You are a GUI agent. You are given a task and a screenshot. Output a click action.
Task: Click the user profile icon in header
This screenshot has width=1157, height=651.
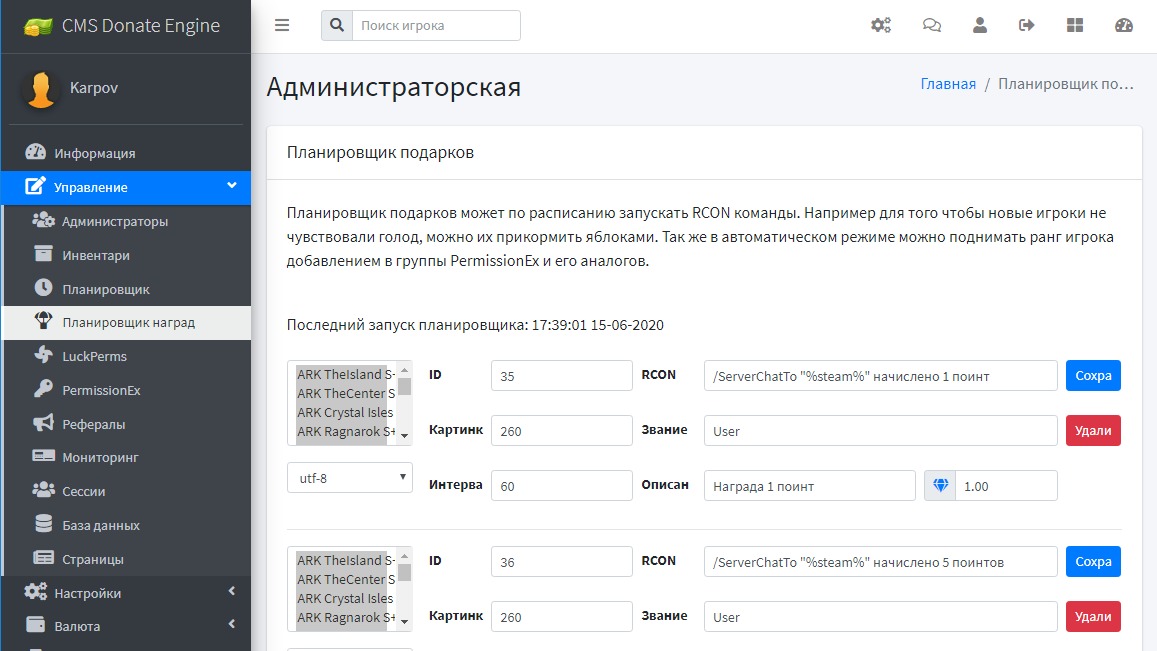(x=980, y=26)
